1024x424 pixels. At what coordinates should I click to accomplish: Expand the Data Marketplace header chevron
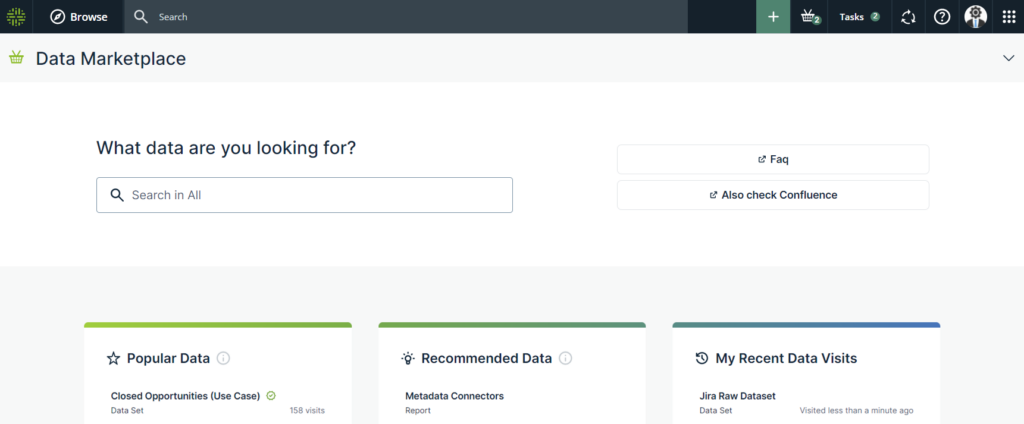coord(1008,58)
